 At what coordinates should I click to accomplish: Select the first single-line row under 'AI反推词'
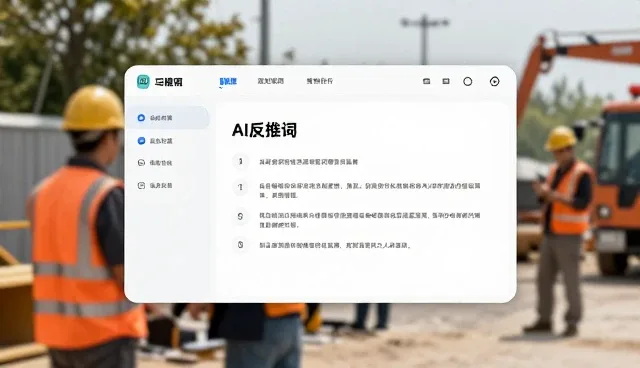tap(296, 162)
